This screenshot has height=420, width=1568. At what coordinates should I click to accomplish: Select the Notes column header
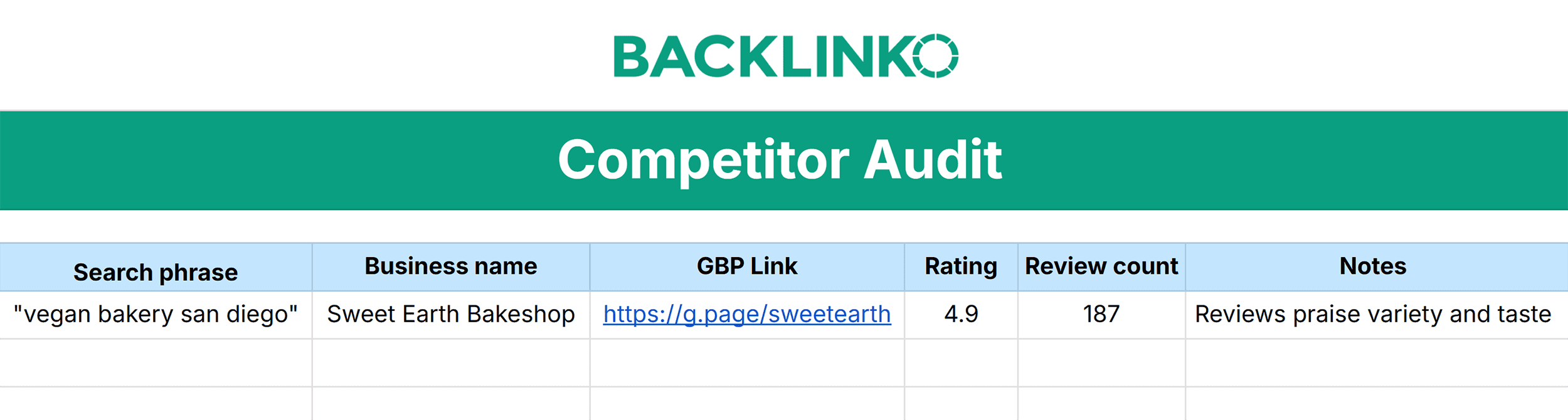click(x=1373, y=266)
